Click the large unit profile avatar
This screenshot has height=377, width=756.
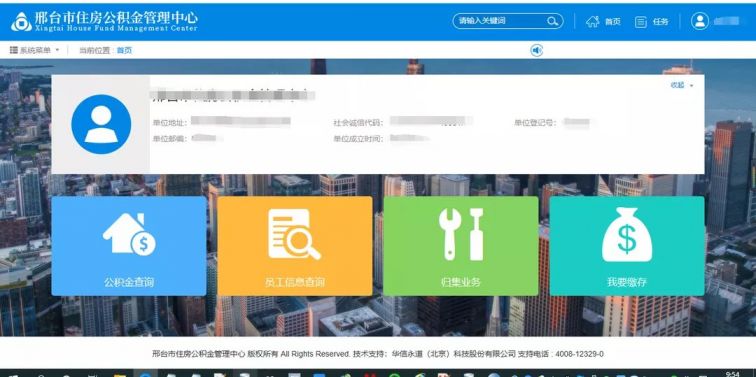tap(101, 124)
